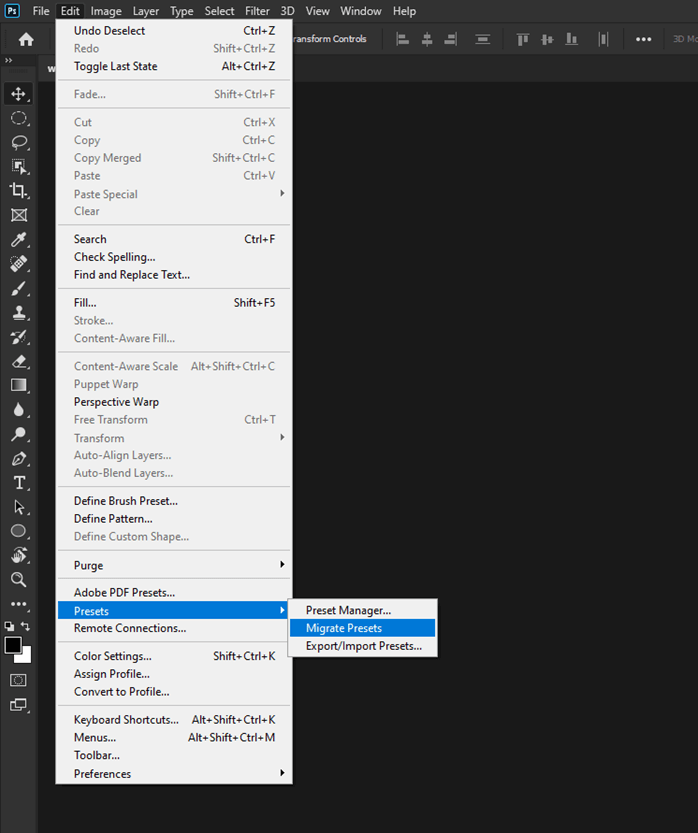Choose Migrate Presets from submenu

363,628
